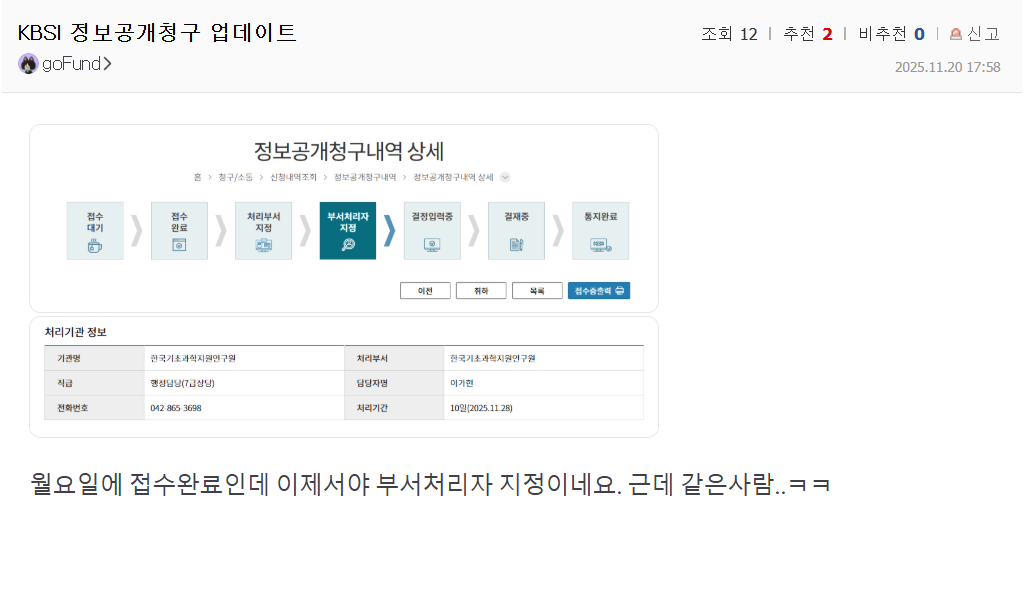Click the 접수대기 step icon
This screenshot has width=1027, height=599.
coord(95,246)
